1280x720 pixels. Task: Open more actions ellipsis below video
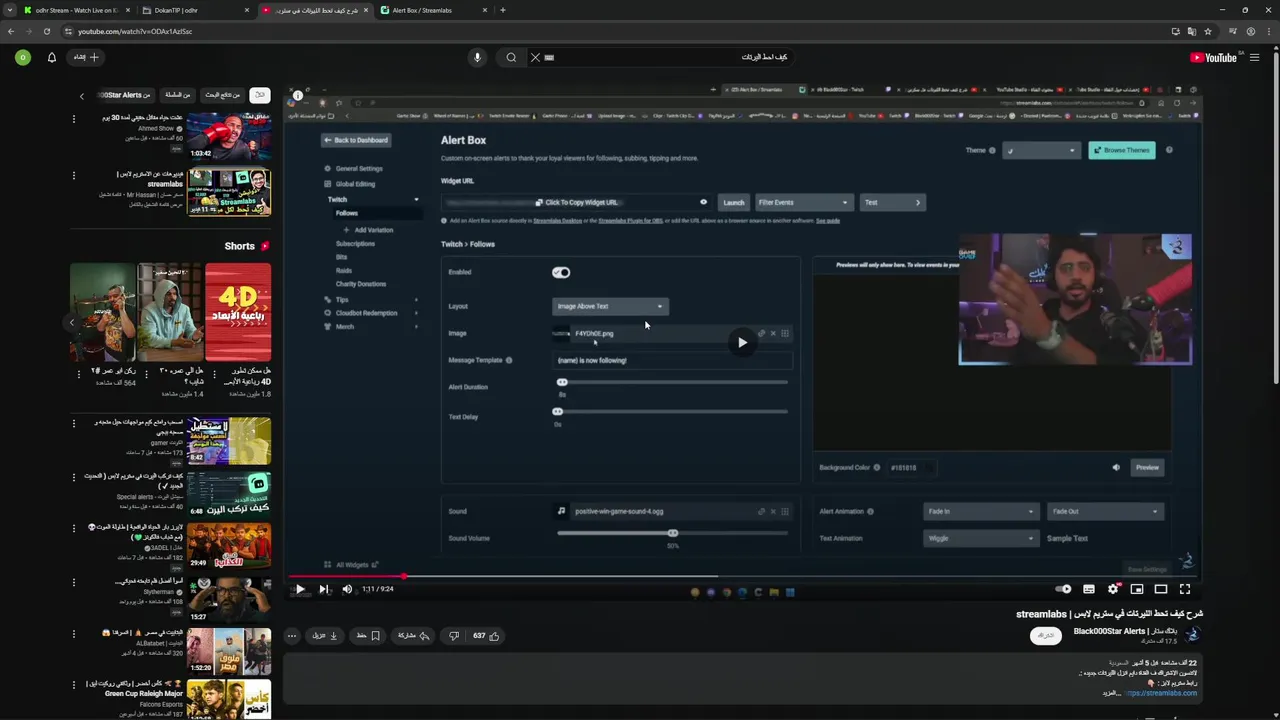292,636
